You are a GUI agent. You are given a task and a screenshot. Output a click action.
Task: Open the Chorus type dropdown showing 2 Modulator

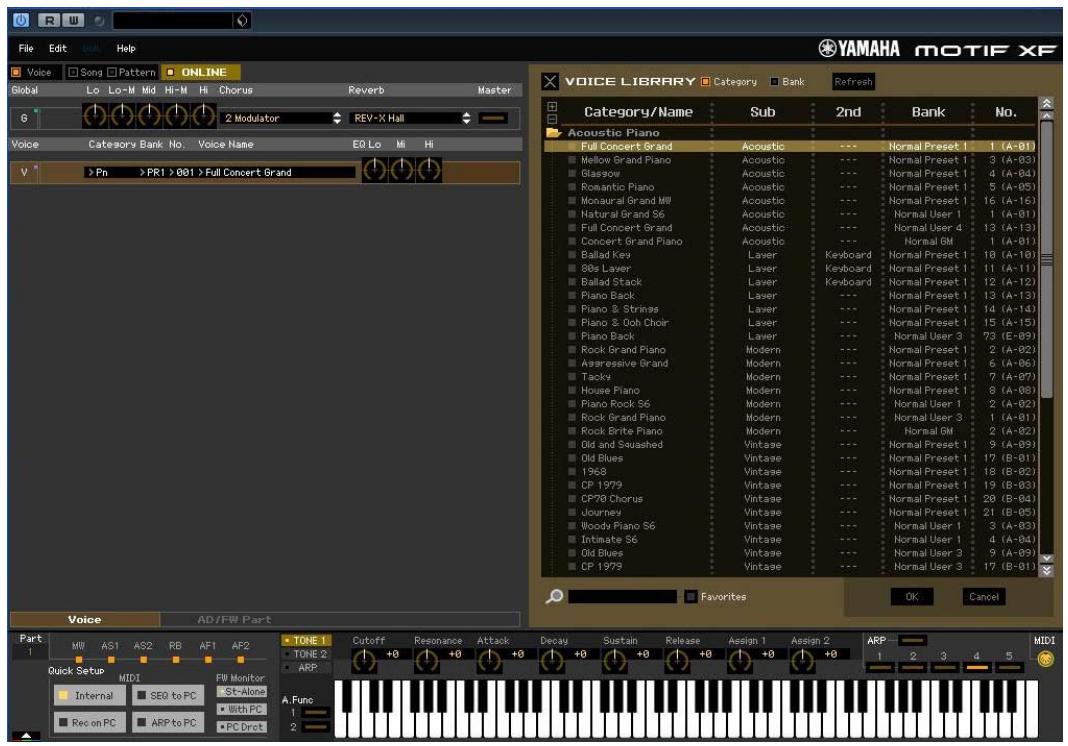[x=281, y=118]
